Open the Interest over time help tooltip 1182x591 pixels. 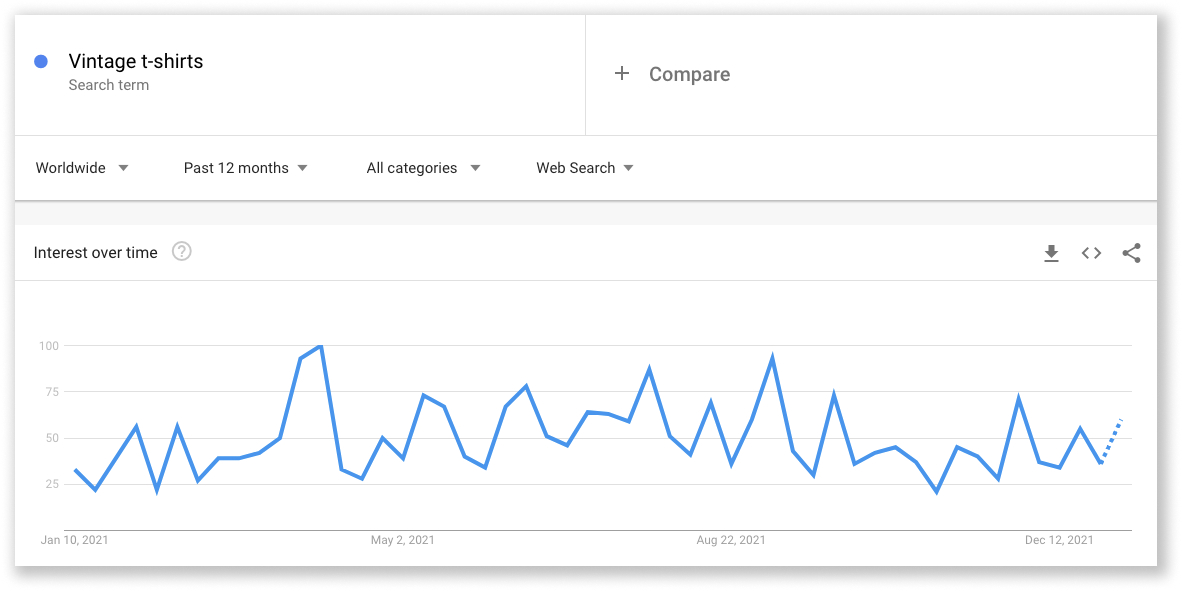pos(182,252)
